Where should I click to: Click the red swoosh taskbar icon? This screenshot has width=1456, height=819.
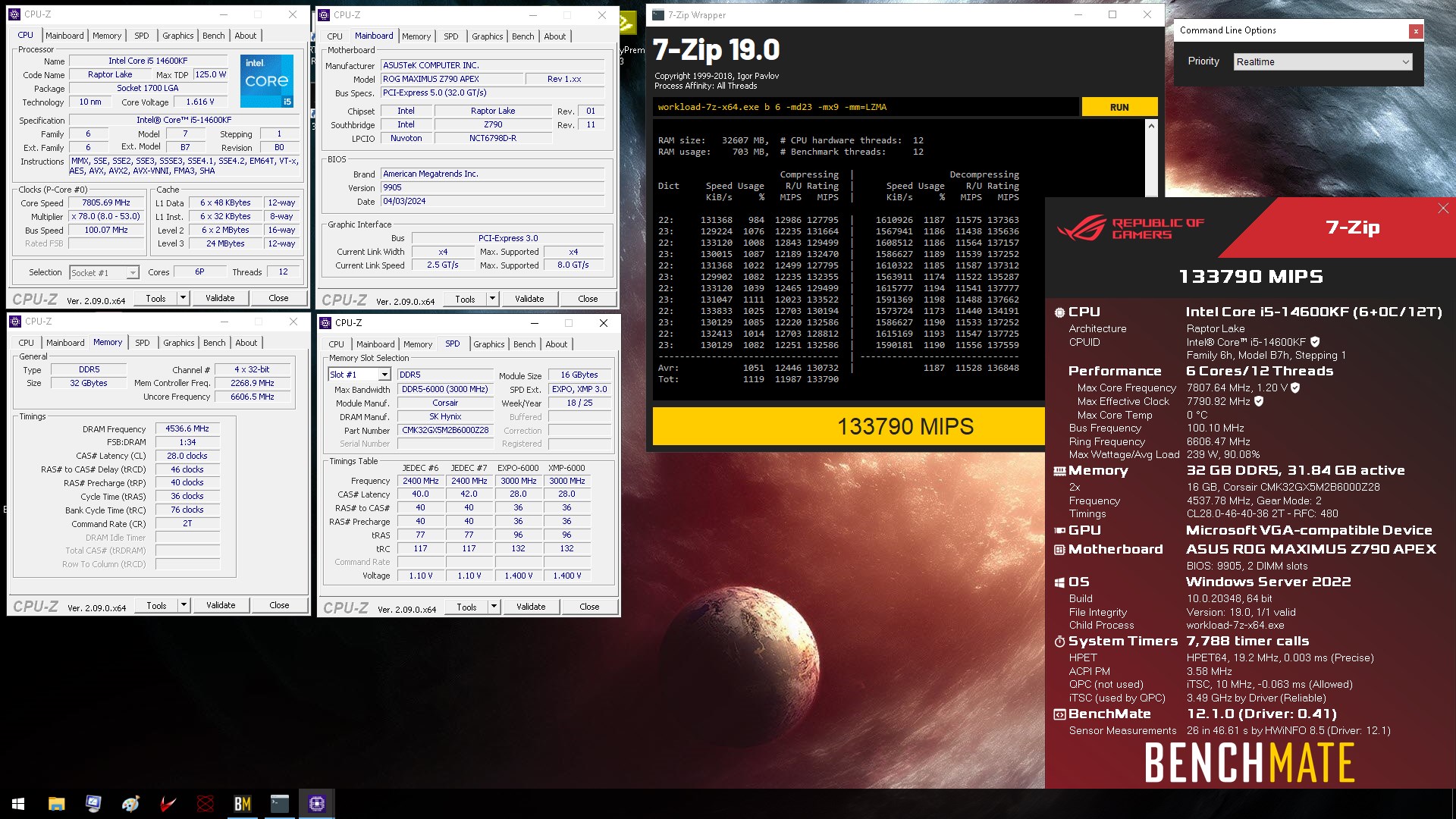point(168,804)
